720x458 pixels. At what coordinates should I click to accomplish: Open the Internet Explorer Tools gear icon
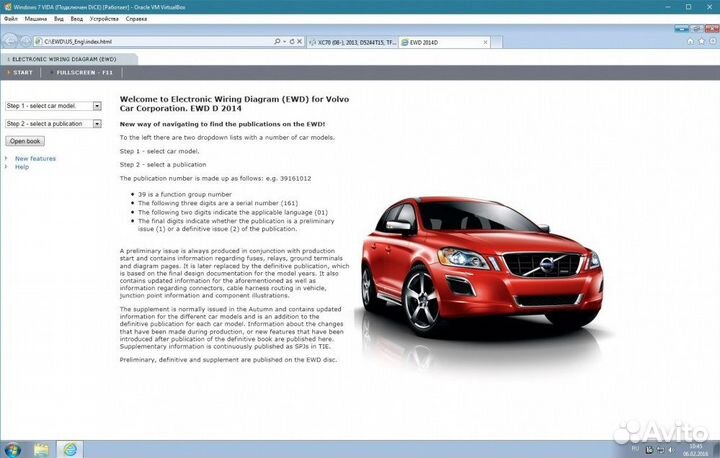tap(713, 41)
